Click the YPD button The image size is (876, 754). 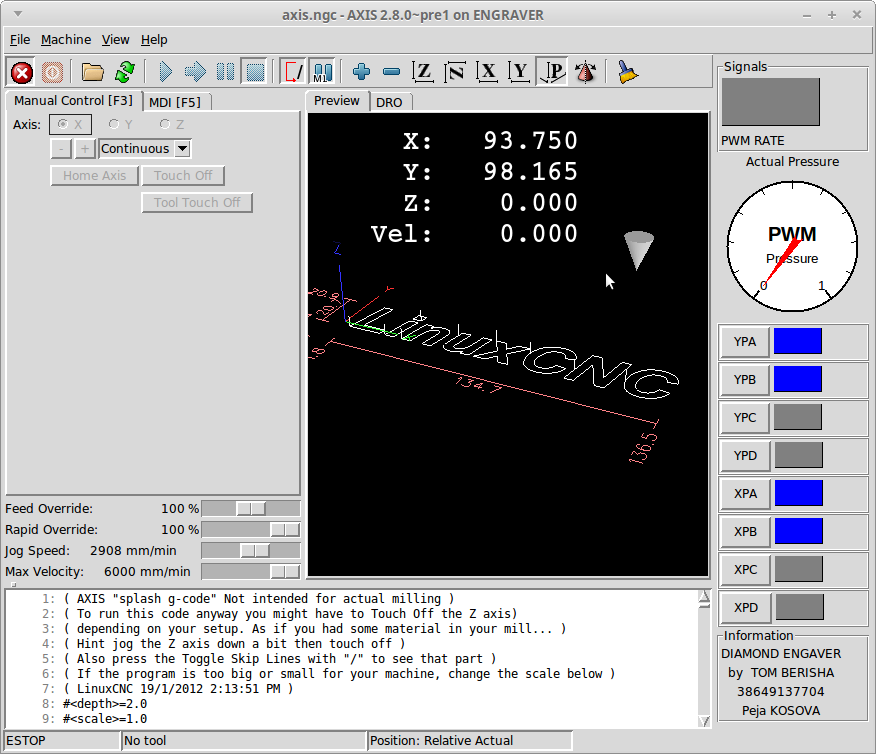(745, 456)
